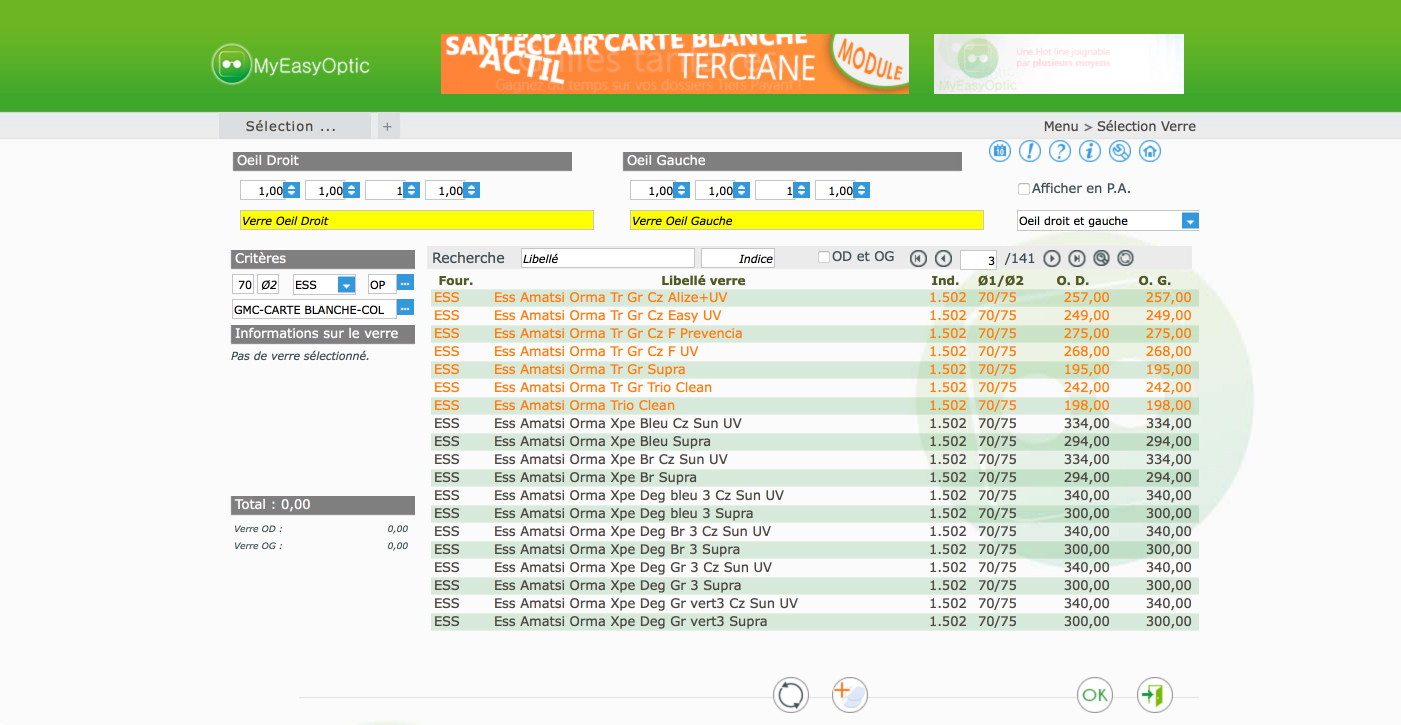This screenshot has width=1401, height=725.
Task: Click the stepper of the '1' field under Oeil Droit
Action: (x=412, y=190)
